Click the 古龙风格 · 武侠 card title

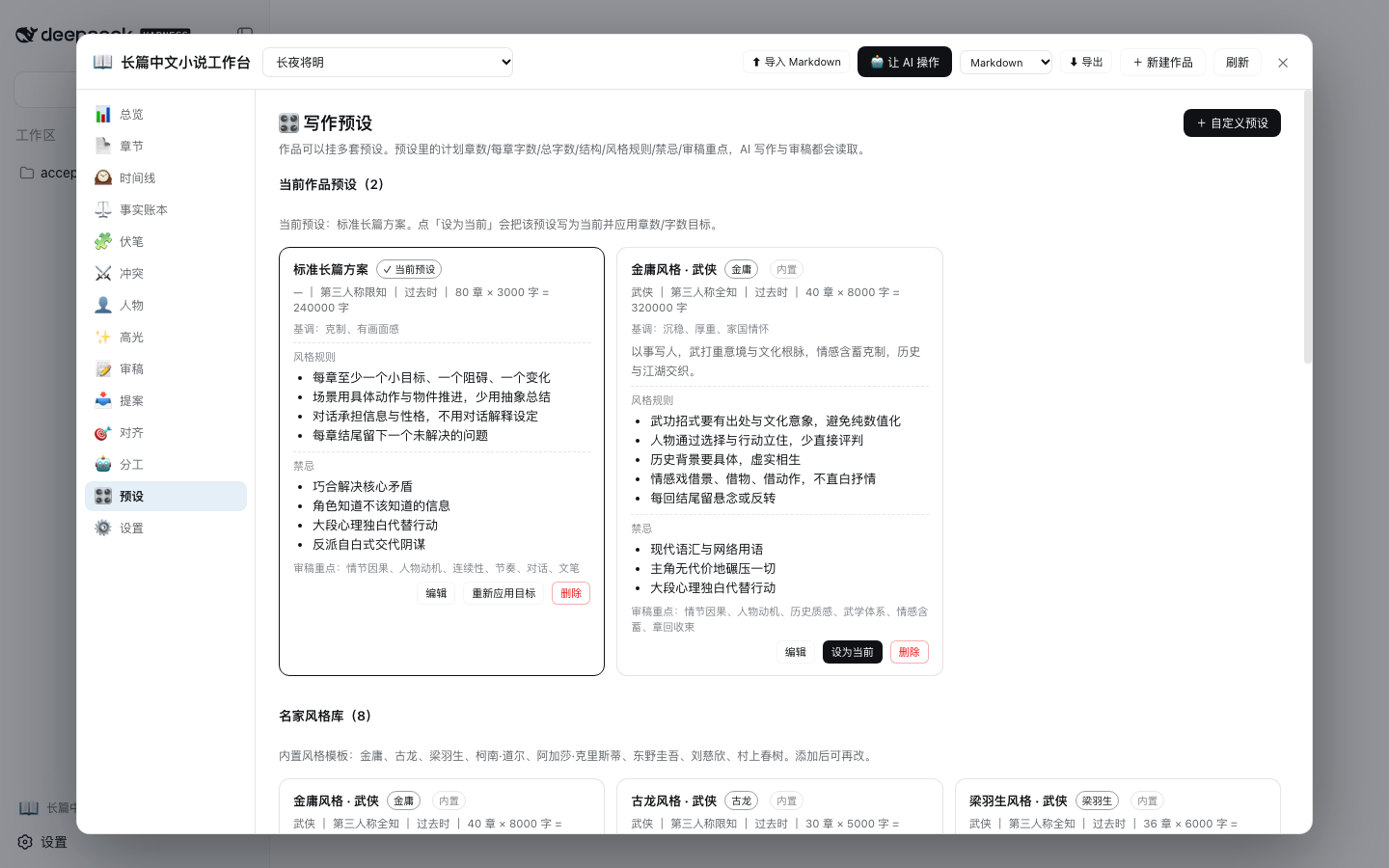pos(674,800)
